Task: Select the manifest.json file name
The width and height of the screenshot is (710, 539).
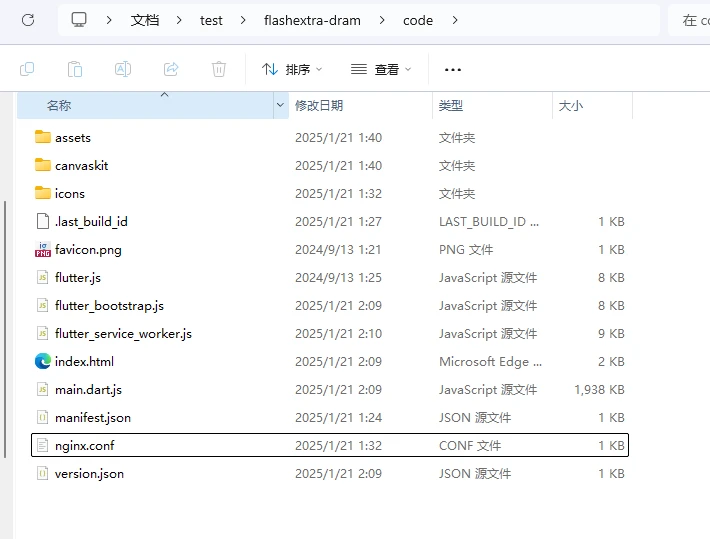Action: point(93,418)
